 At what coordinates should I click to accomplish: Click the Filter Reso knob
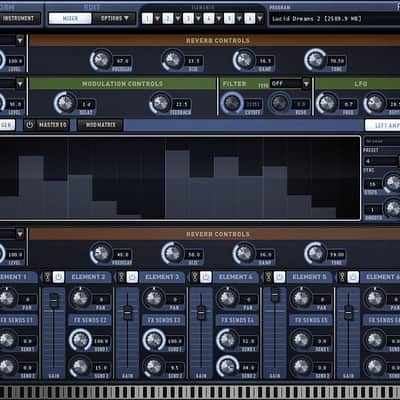[279, 103]
